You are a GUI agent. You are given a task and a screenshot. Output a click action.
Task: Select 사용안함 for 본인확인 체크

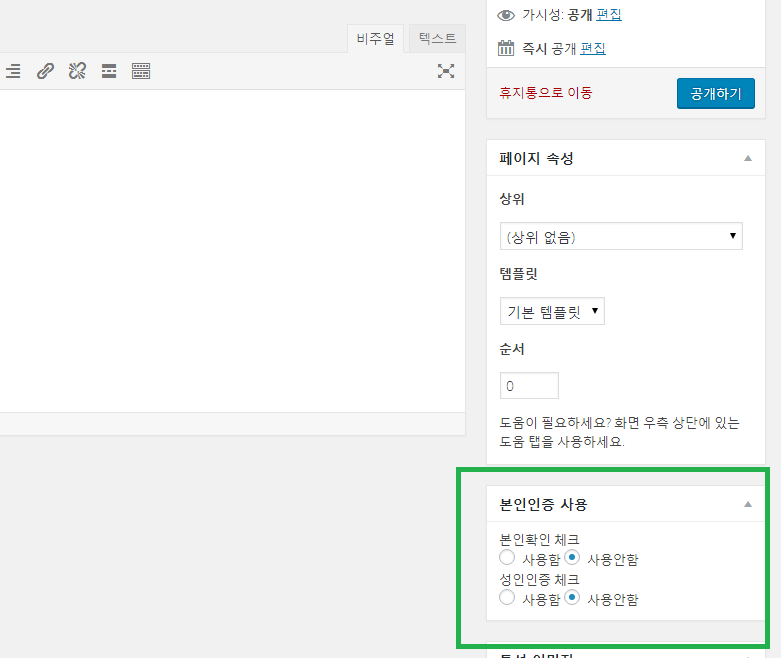[572, 558]
